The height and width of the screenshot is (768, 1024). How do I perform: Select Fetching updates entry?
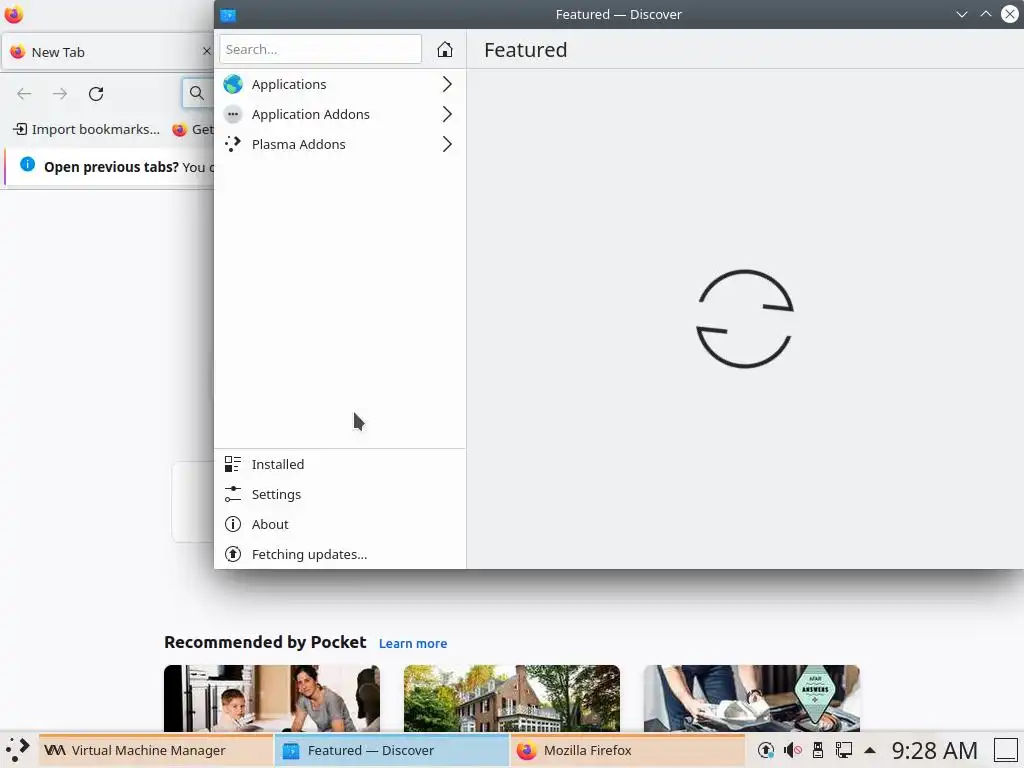coord(340,554)
